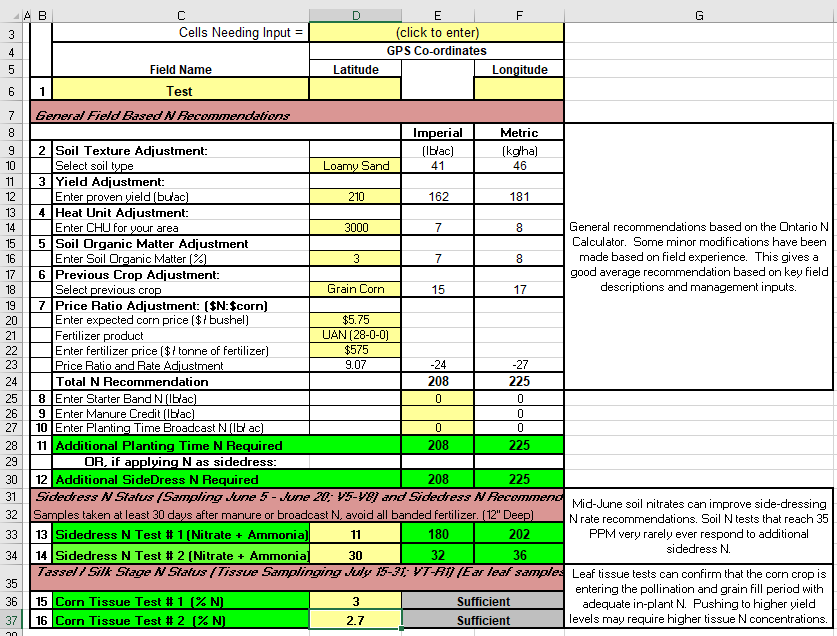
Task: Click the Yield Adjustment metric value 181
Action: point(519,197)
